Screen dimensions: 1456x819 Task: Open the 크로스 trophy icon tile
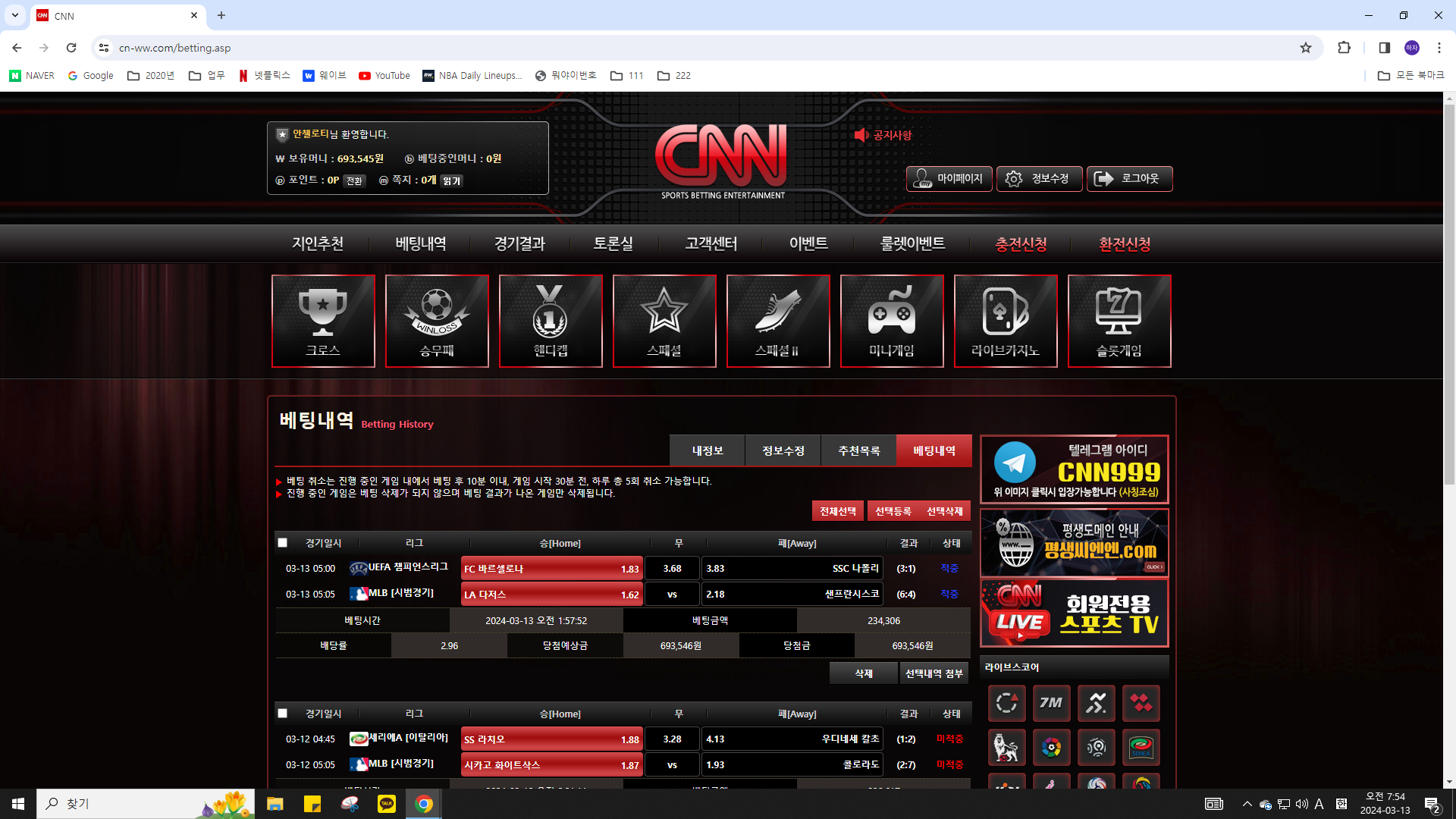click(323, 321)
